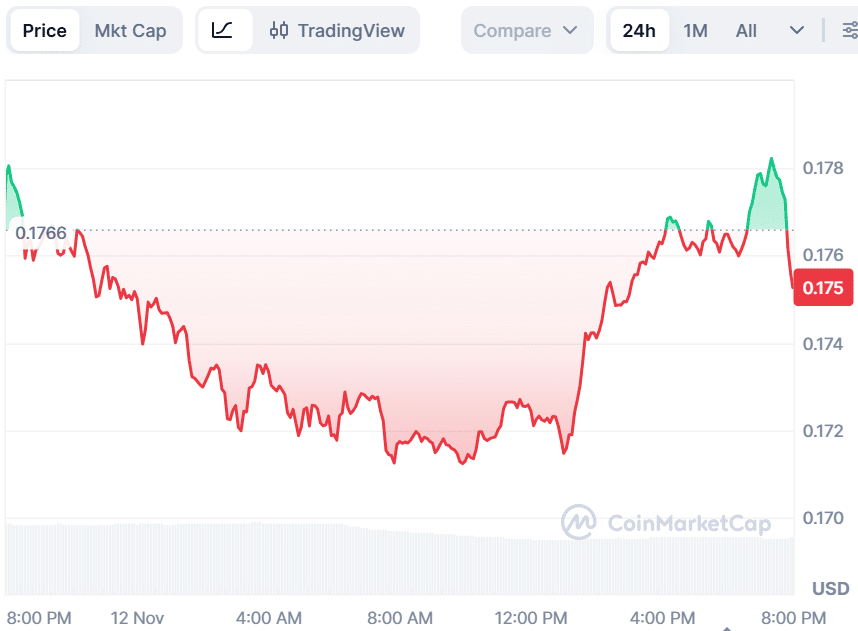858x631 pixels.
Task: Select the 24h time range
Action: point(639,31)
